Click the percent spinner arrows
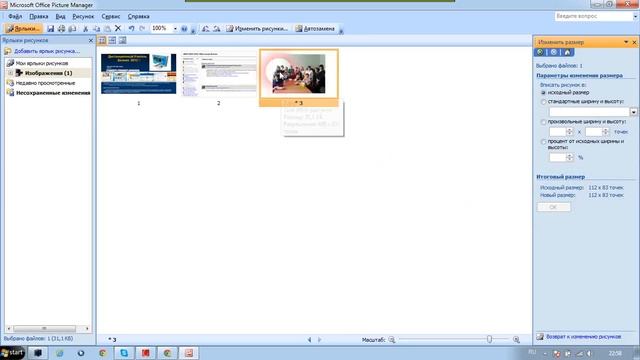This screenshot has height=360, width=640. coord(569,157)
